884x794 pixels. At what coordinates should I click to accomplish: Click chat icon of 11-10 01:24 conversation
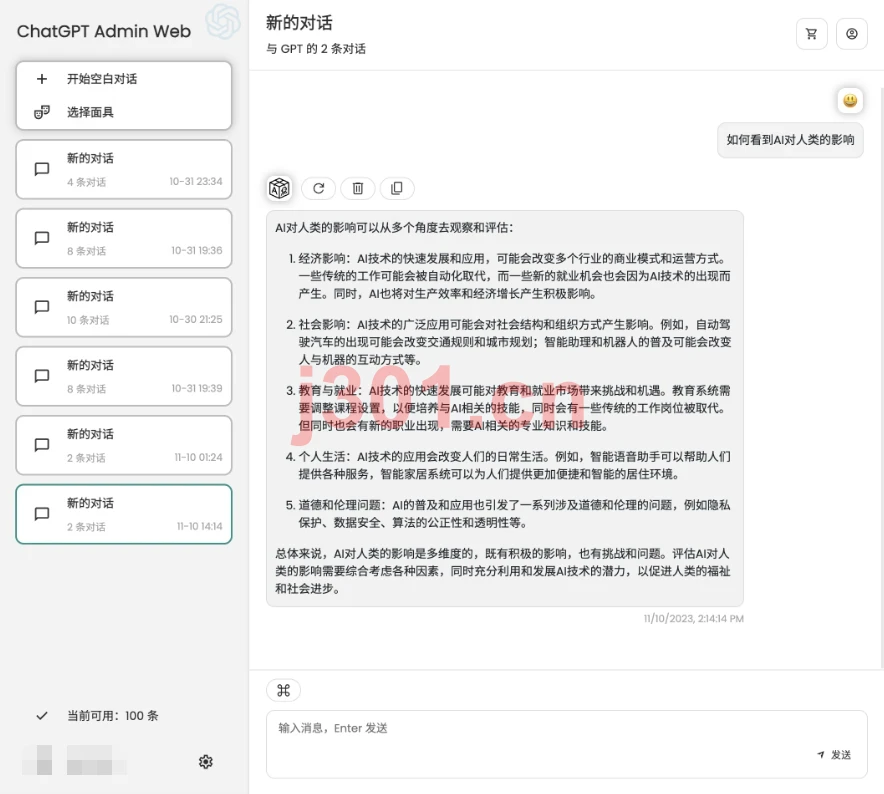pos(42,445)
